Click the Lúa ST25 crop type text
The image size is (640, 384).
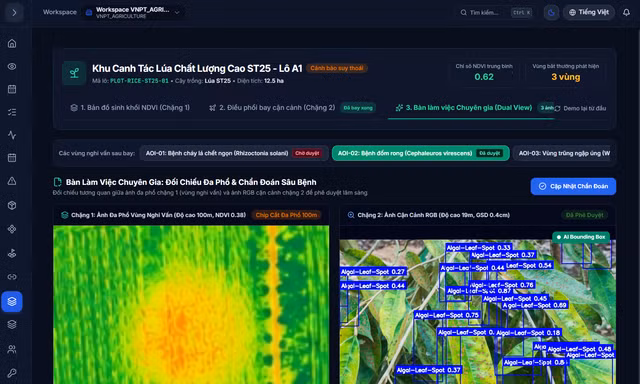tap(218, 81)
